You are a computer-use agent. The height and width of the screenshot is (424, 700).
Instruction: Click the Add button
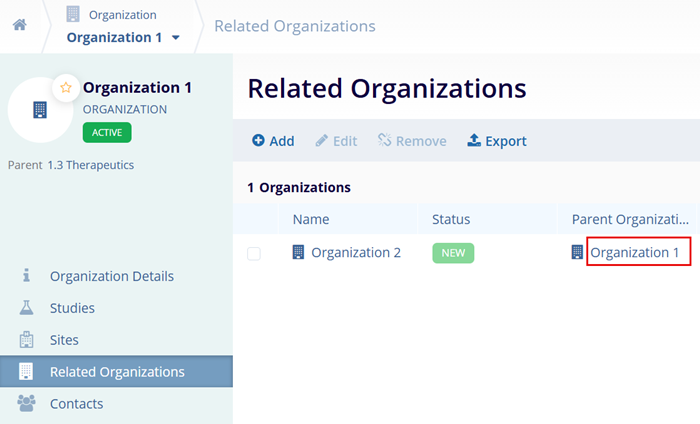pyautogui.click(x=273, y=141)
